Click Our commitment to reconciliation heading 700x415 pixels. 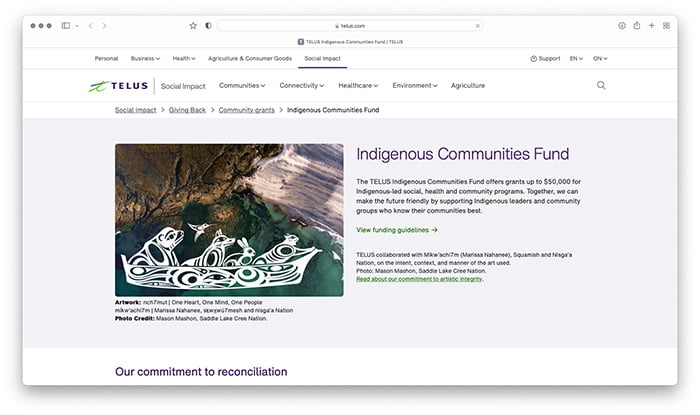pyautogui.click(x=201, y=372)
